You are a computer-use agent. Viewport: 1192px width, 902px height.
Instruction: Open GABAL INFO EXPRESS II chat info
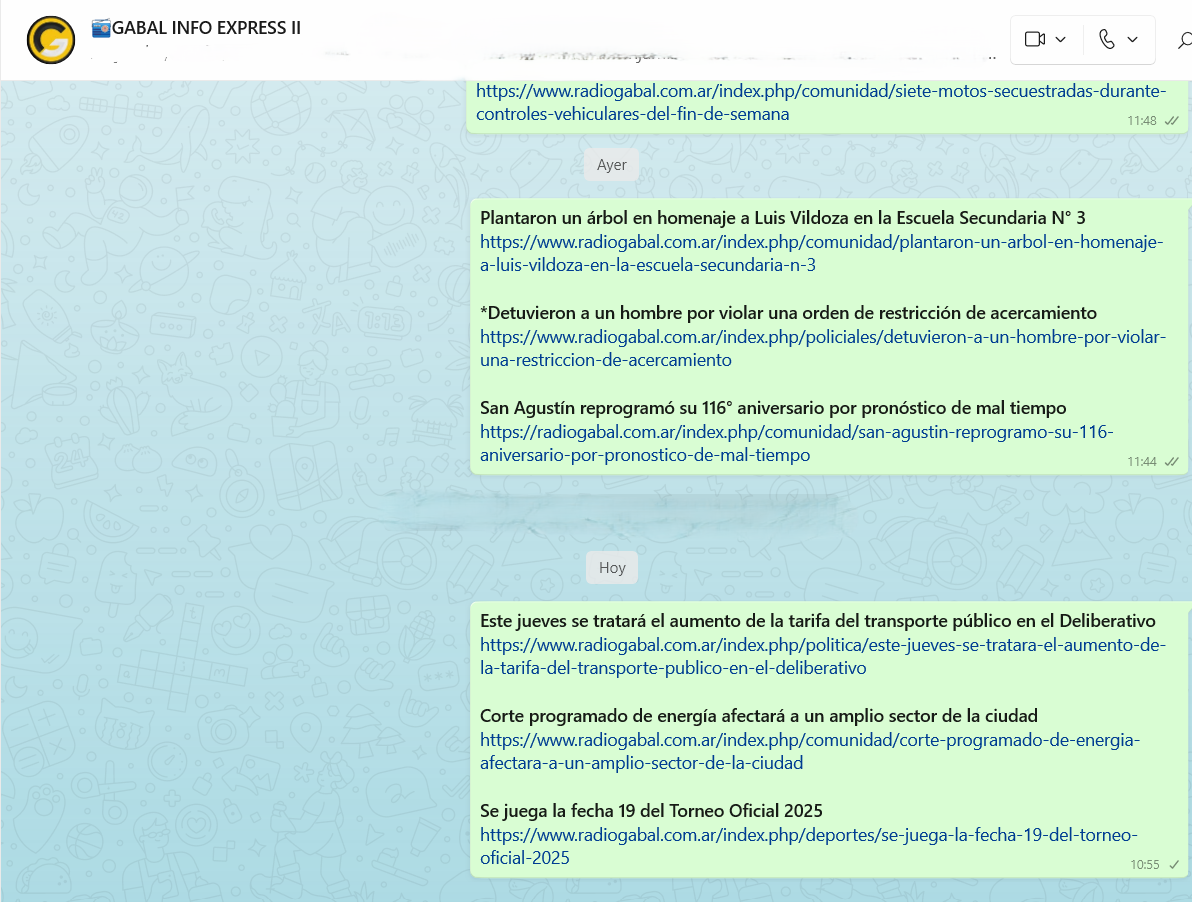(x=206, y=28)
